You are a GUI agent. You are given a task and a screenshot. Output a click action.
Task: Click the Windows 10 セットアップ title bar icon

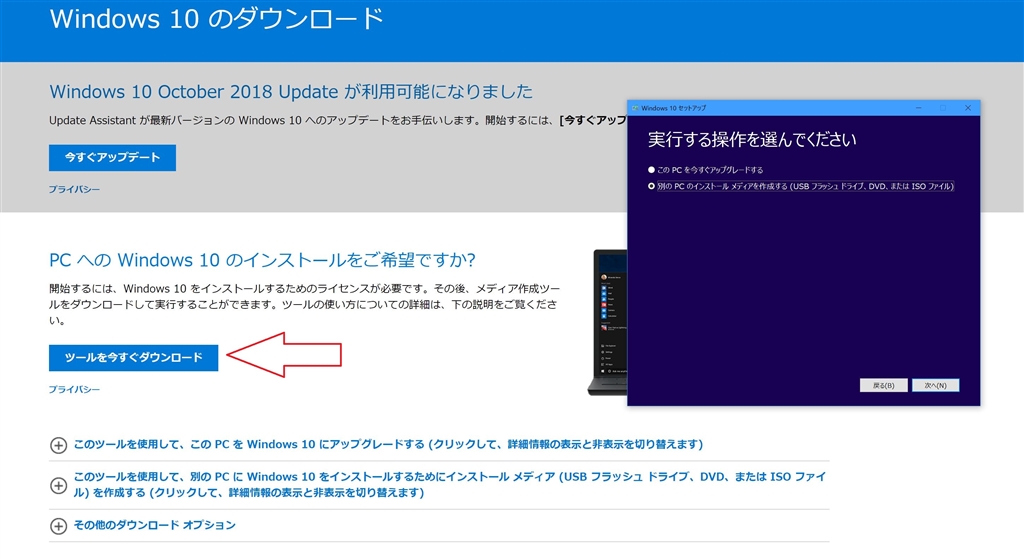(x=635, y=108)
